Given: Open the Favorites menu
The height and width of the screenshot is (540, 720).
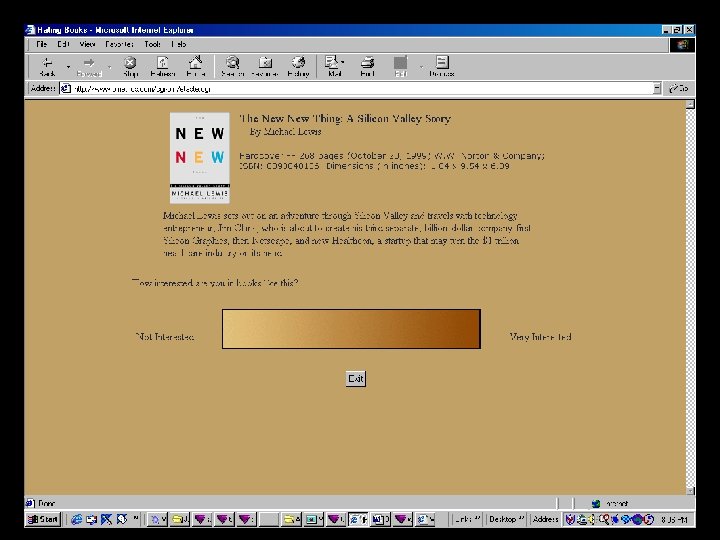Looking at the screenshot, I should [x=119, y=44].
